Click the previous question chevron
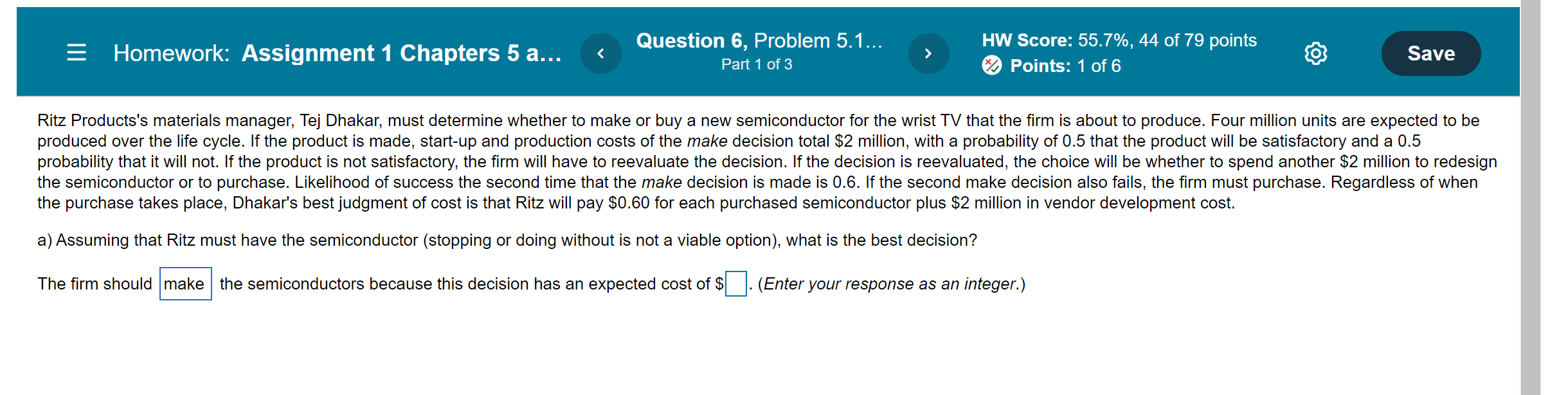The image size is (1568, 395). [x=601, y=53]
